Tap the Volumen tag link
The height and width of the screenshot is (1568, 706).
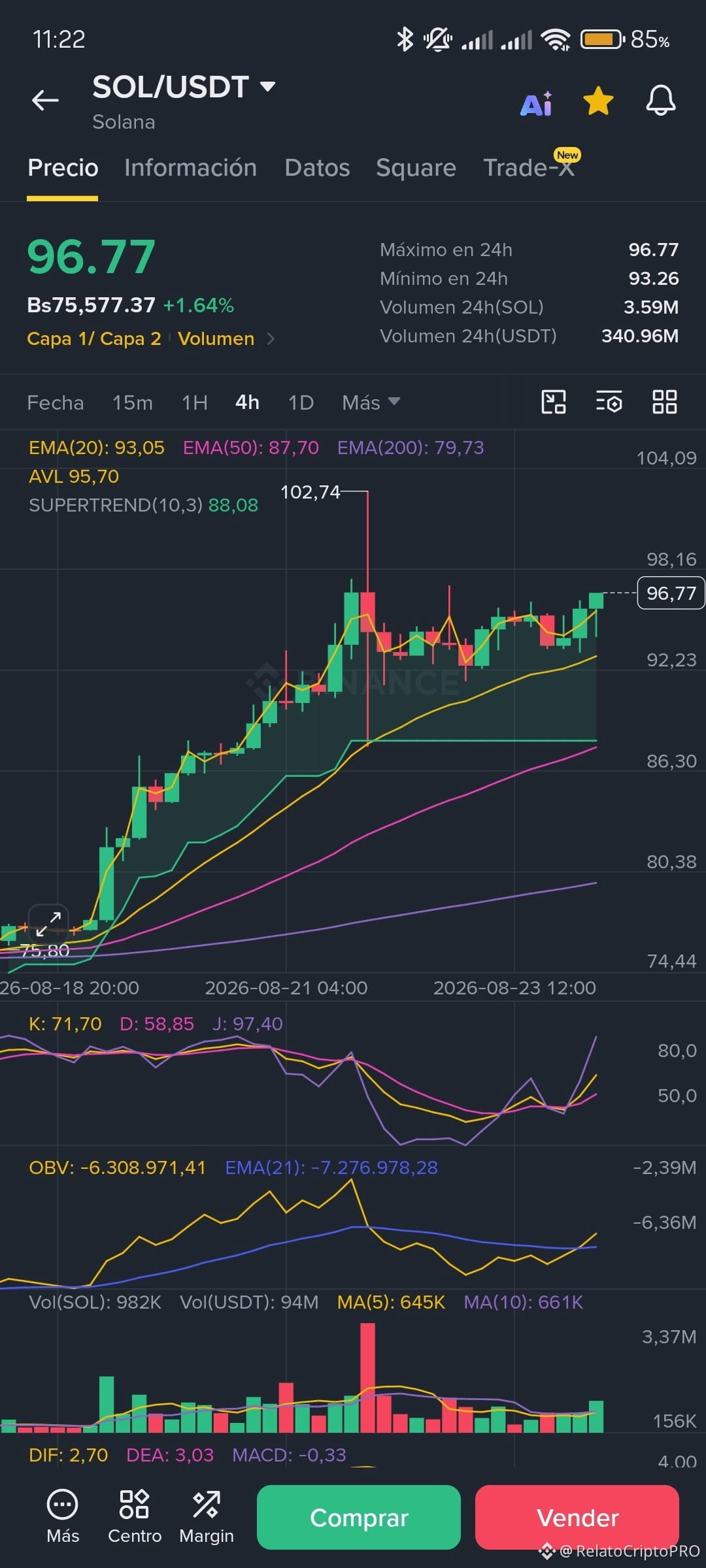[x=216, y=338]
